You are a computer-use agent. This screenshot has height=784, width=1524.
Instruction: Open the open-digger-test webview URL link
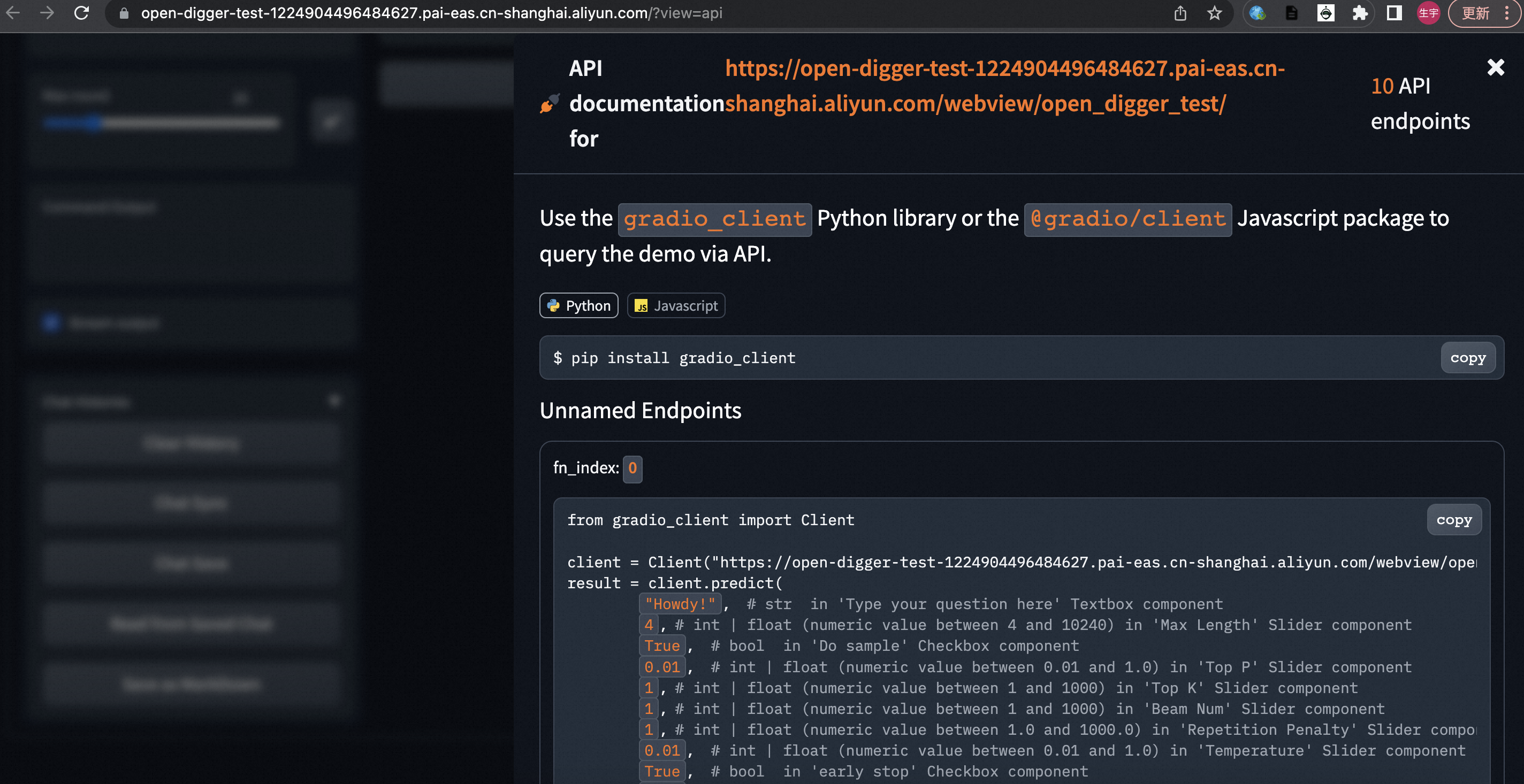pos(1005,86)
